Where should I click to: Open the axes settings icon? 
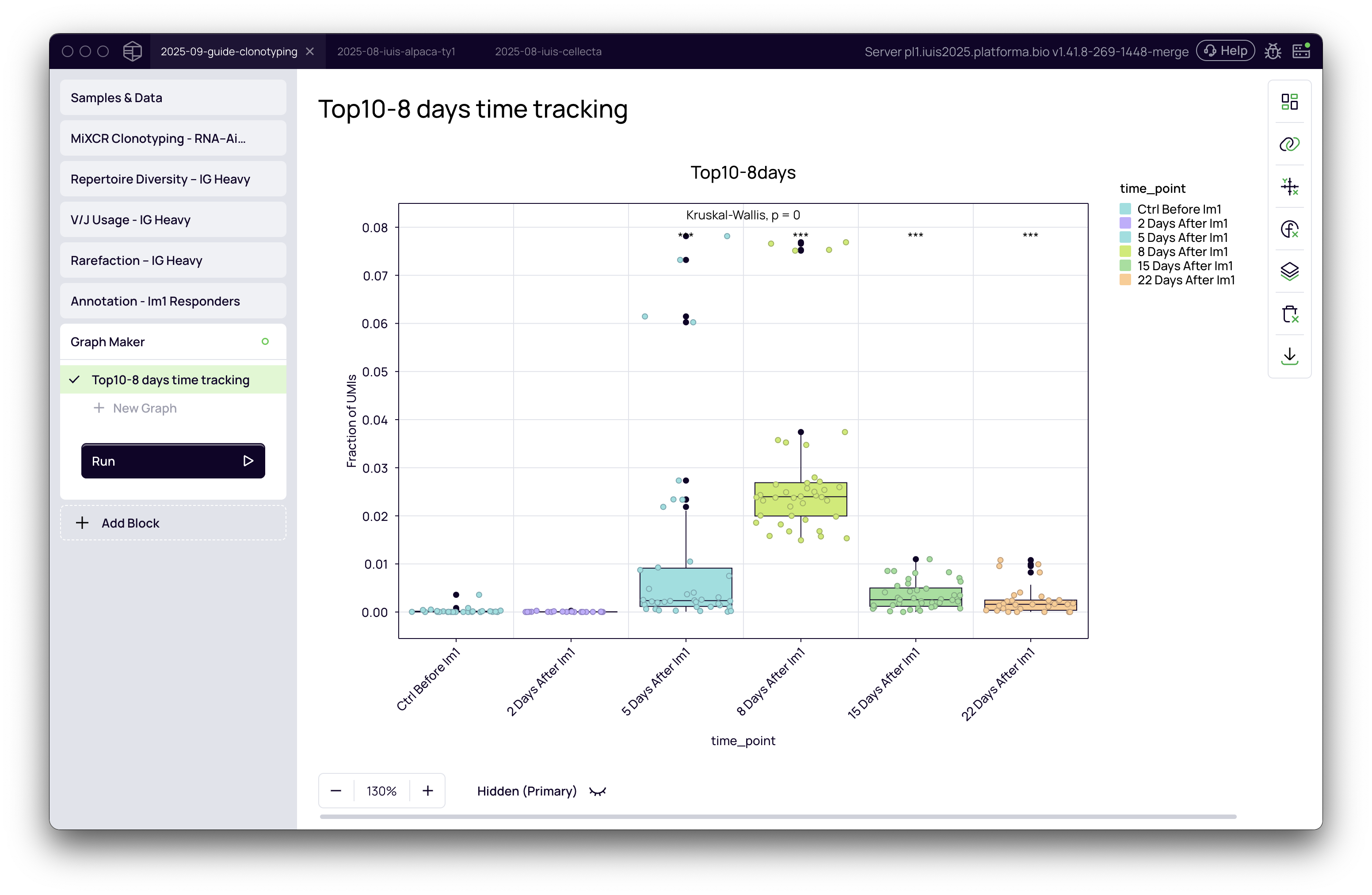(1289, 186)
